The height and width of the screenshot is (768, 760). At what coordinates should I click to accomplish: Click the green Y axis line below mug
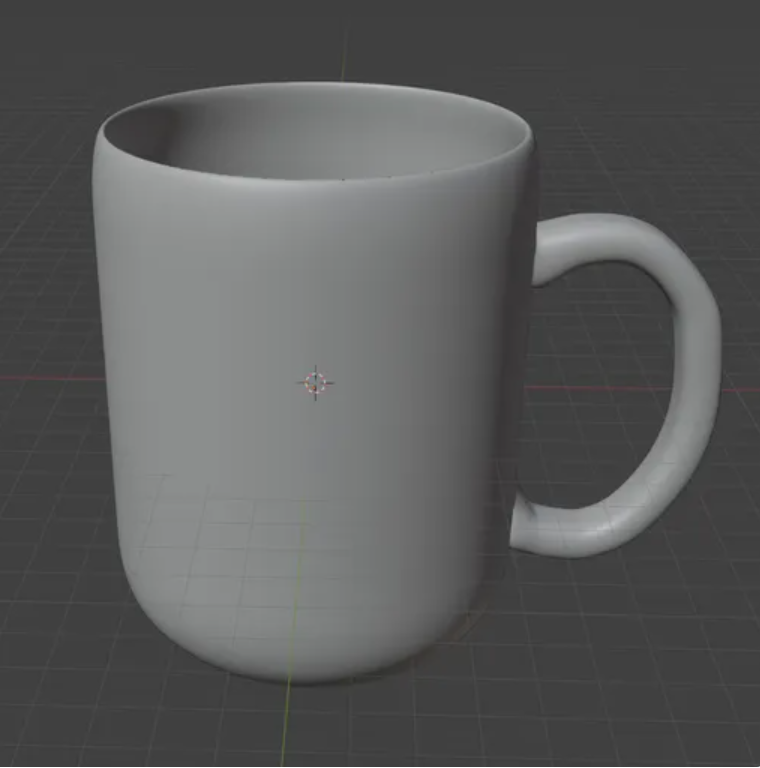pyautogui.click(x=285, y=725)
